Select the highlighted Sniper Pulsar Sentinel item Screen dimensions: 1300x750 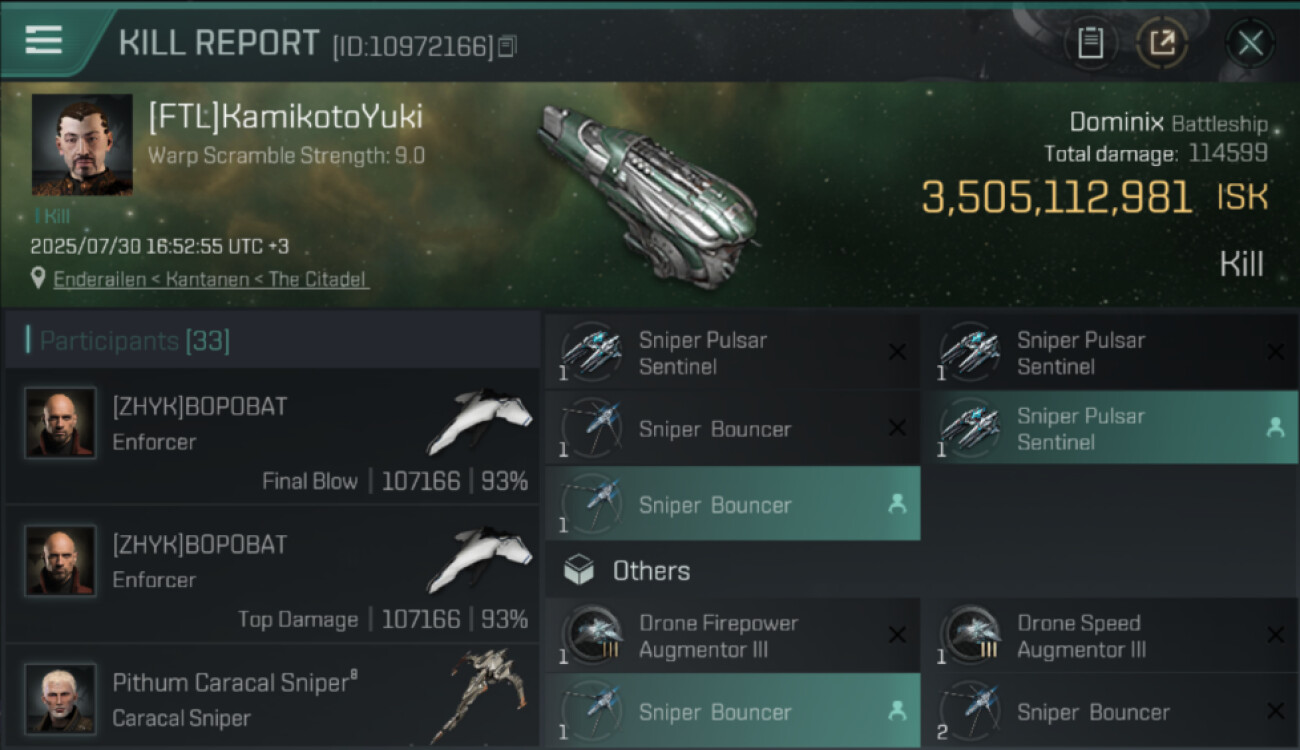coord(1108,428)
